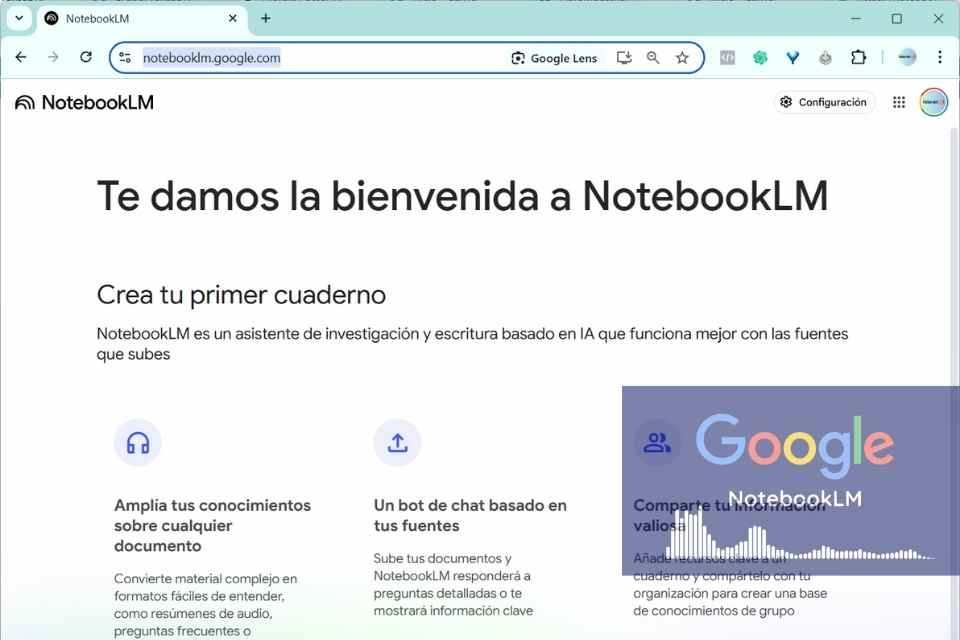Open the Chrome profile avatar in toolbar

point(907,58)
